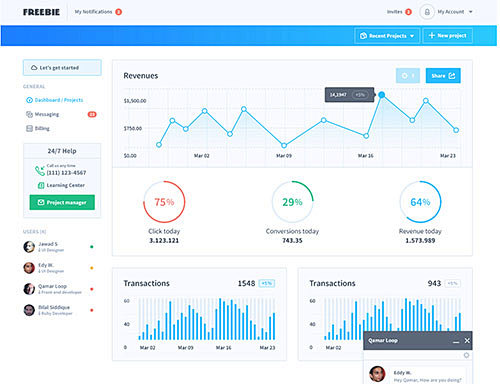Click Jawad S user avatar
The height and width of the screenshot is (384, 500).
tap(29, 247)
